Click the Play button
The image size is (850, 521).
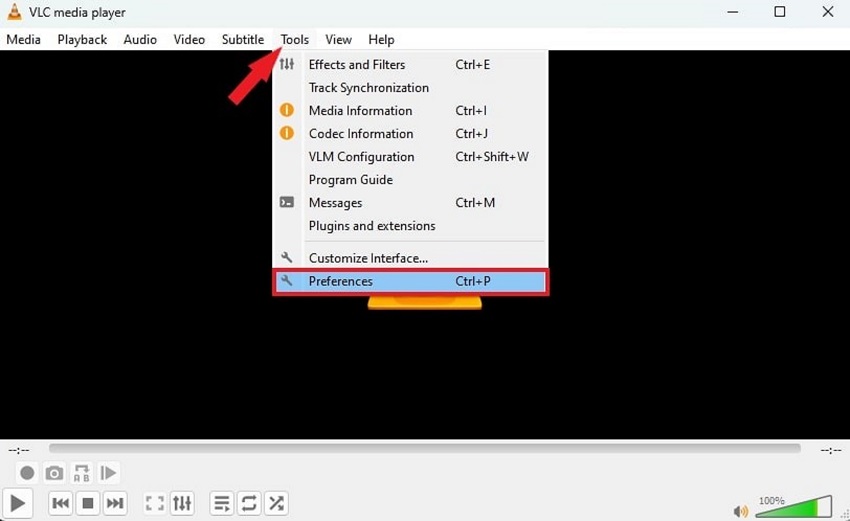click(x=17, y=503)
